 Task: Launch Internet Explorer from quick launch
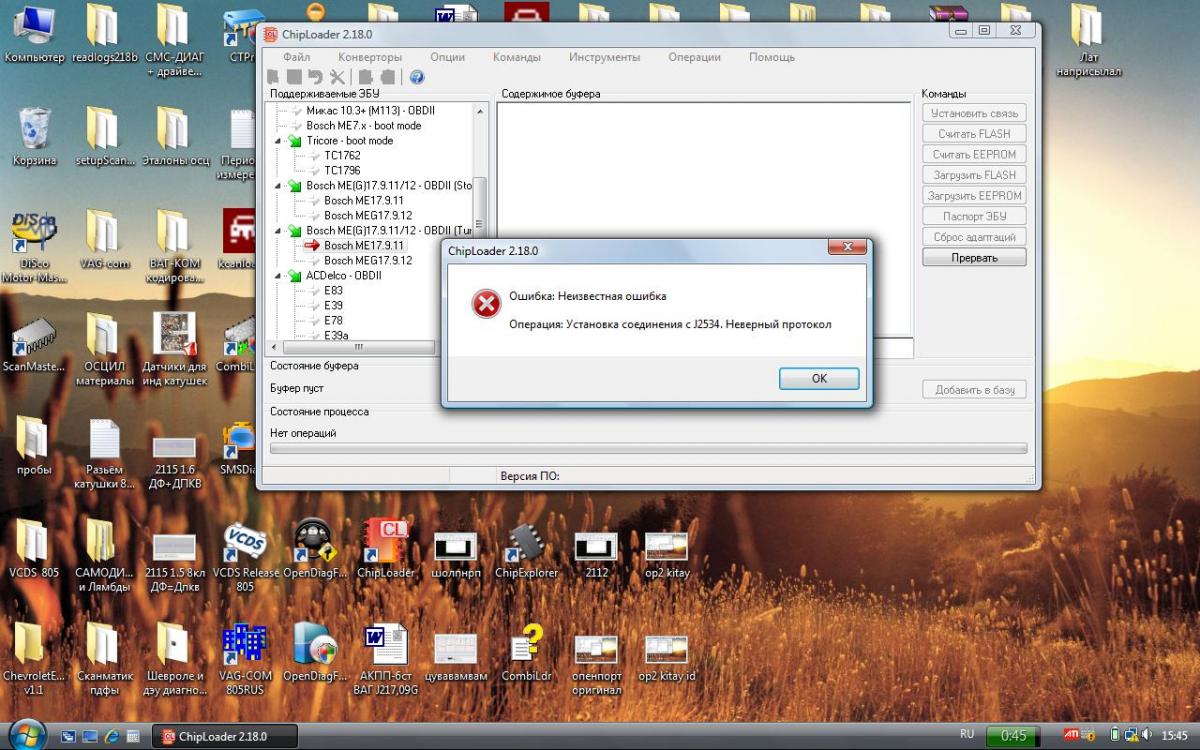tap(109, 736)
